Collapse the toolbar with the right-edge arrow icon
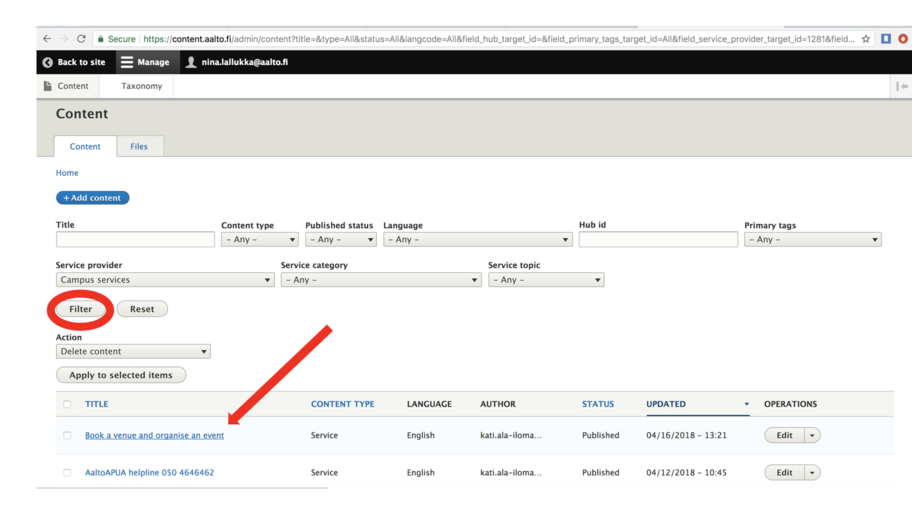This screenshot has width=912, height=513. (x=902, y=87)
